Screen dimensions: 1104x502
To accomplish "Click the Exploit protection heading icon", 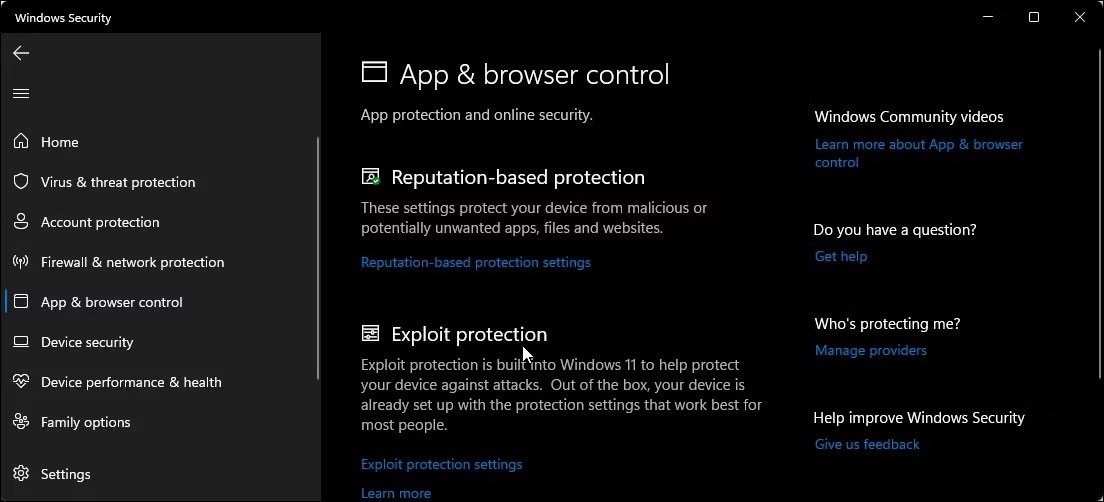I will coord(370,334).
